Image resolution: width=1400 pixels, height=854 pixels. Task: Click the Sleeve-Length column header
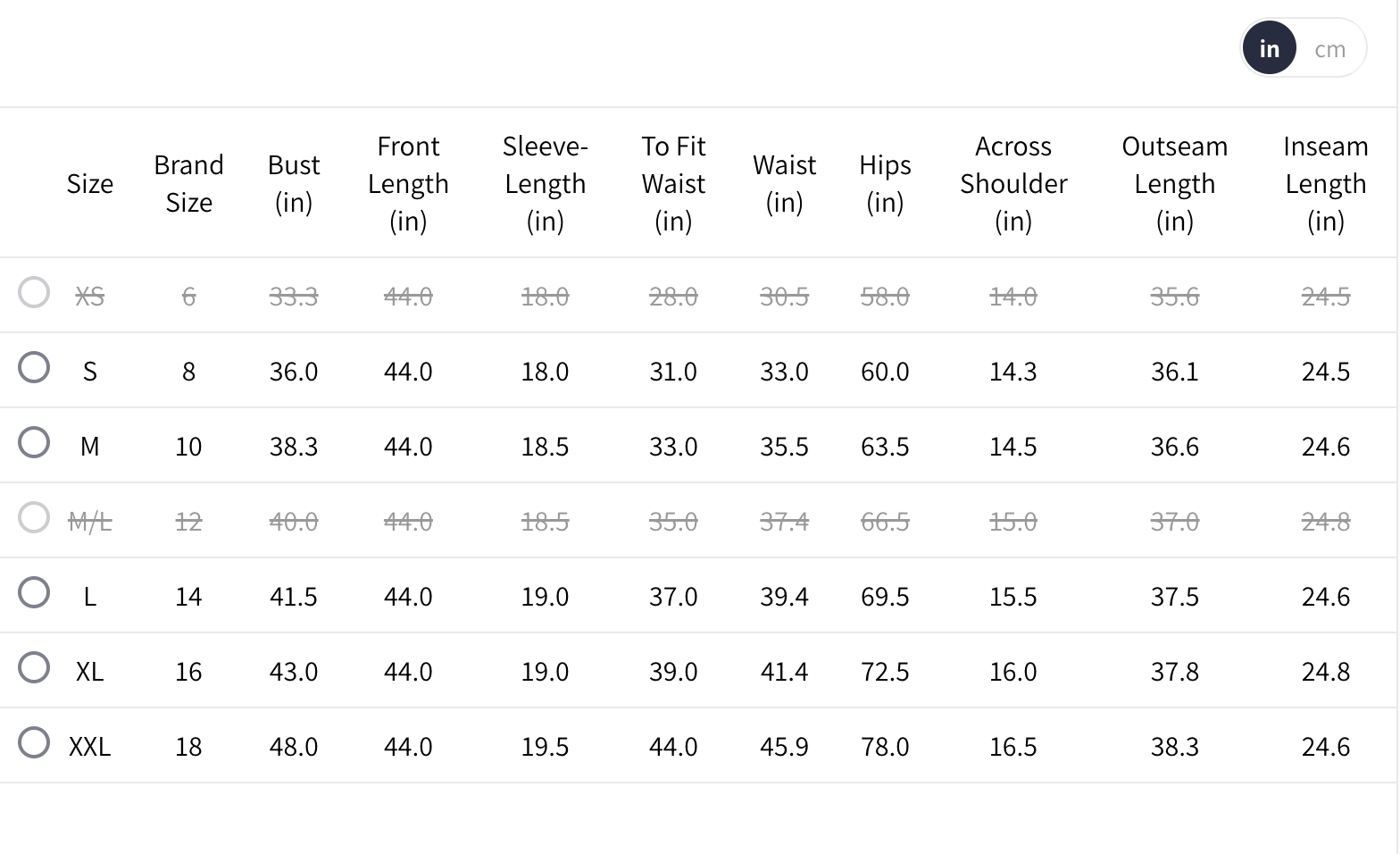(545, 184)
